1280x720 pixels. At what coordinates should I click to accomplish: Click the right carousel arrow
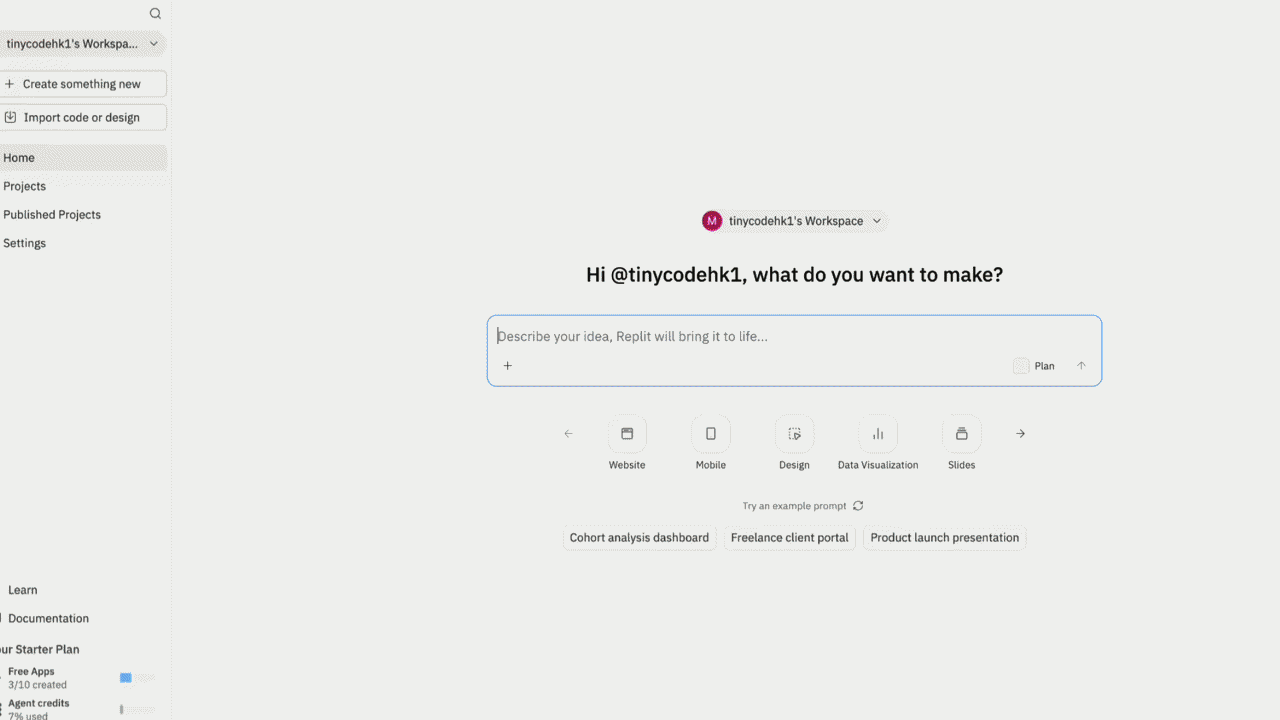click(1019, 433)
